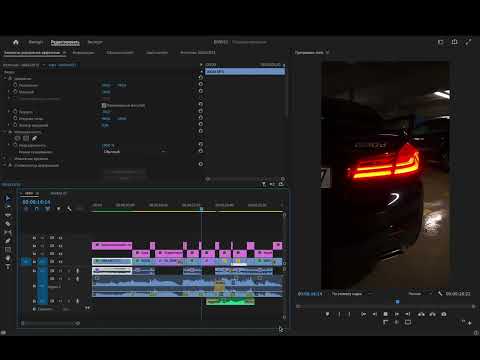480x360 pixels.
Task: Mark In point in Program Monitor
Action: tap(339, 314)
